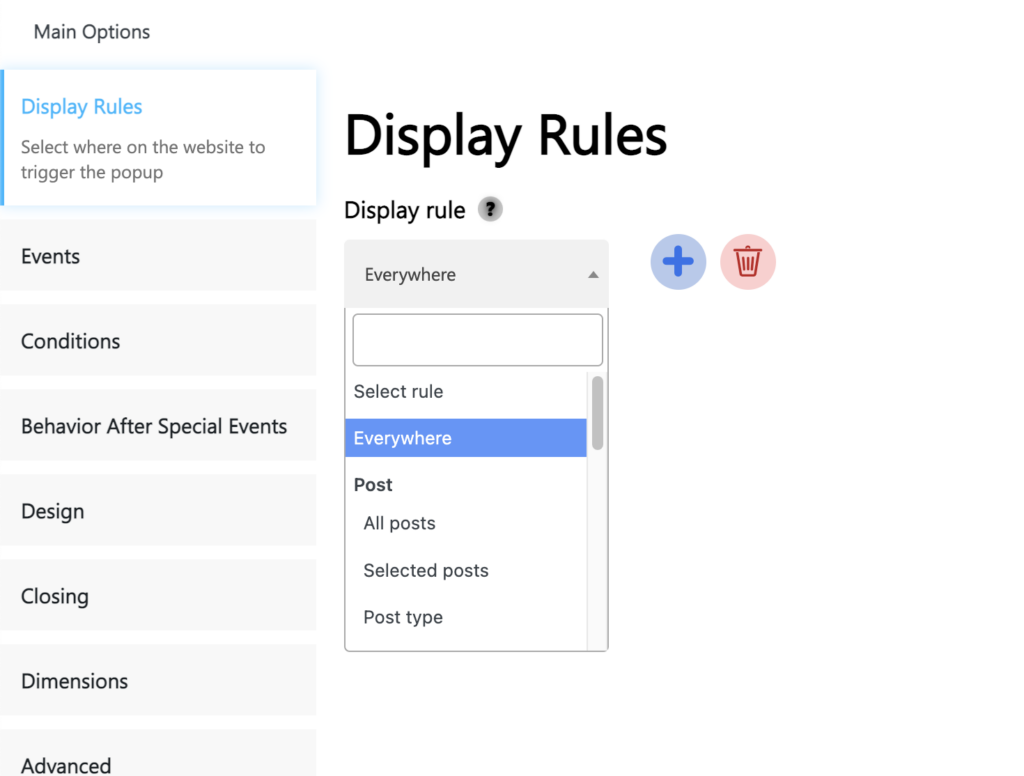Pick 'All posts' from the list

tap(466, 523)
